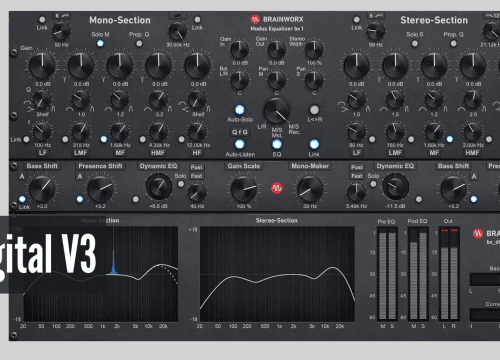
Task: Open Mono low-pass slope selector showing off
Action: (178, 16)
